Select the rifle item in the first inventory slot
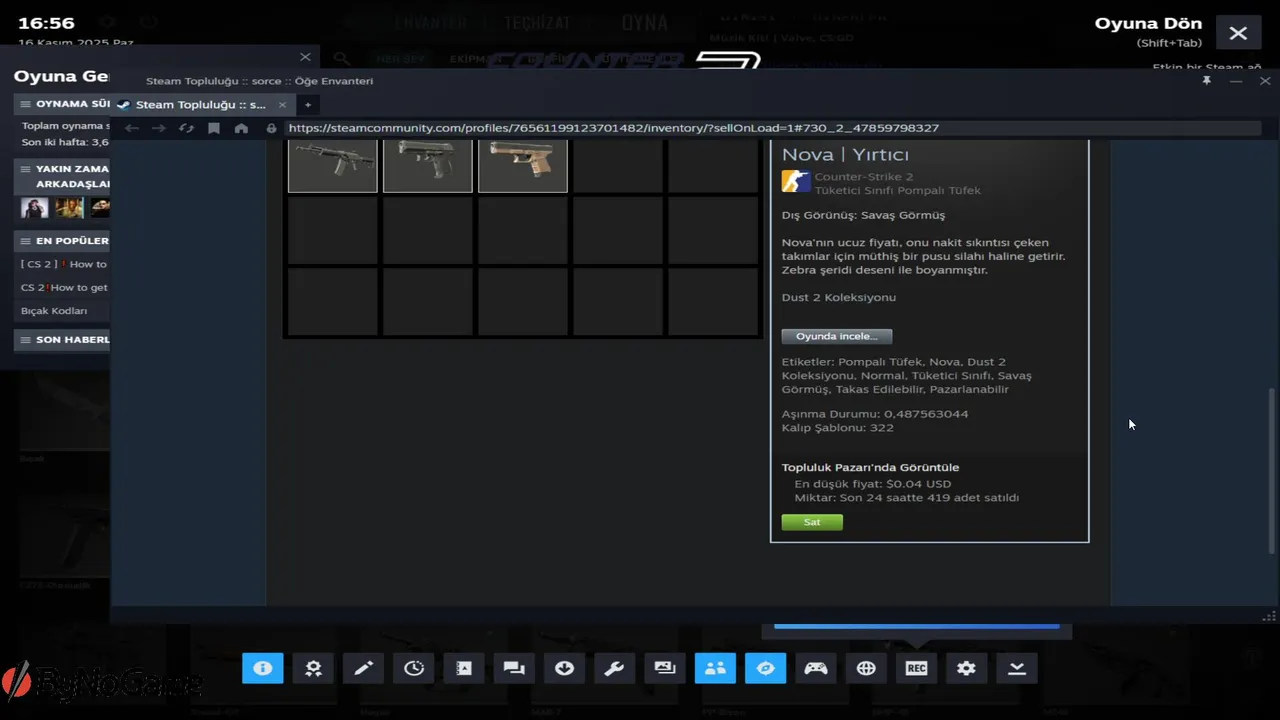 point(333,165)
